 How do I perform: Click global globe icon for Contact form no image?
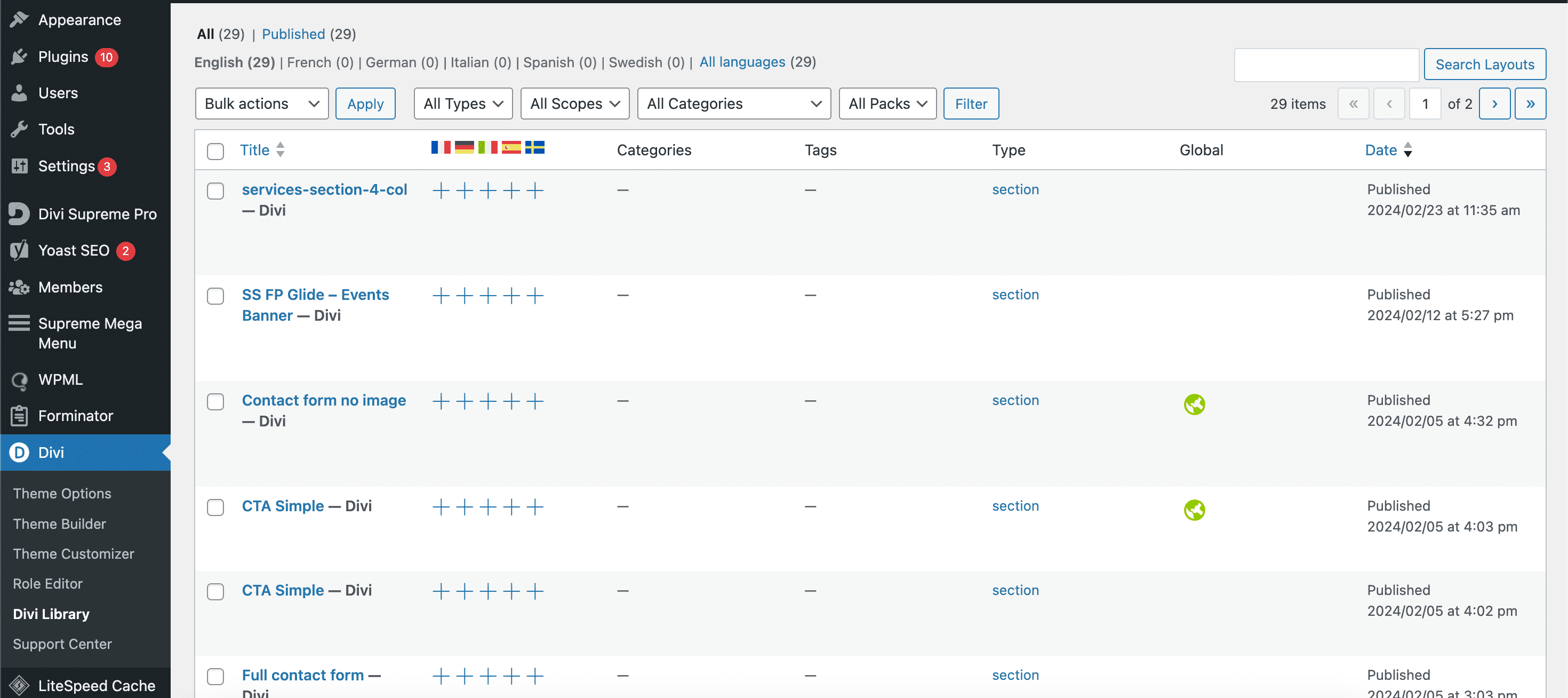1194,404
